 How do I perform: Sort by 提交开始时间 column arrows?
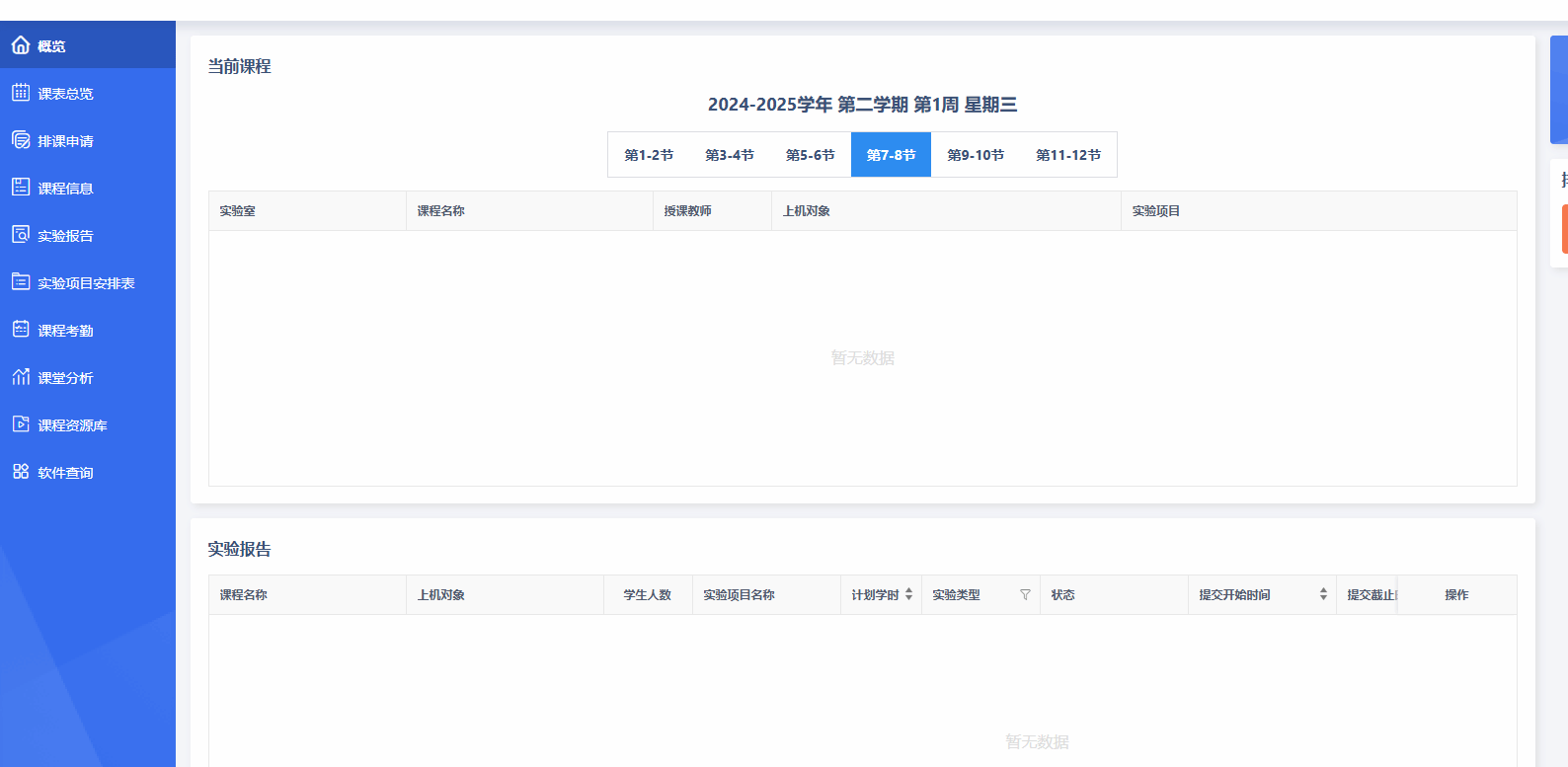coord(1323,595)
